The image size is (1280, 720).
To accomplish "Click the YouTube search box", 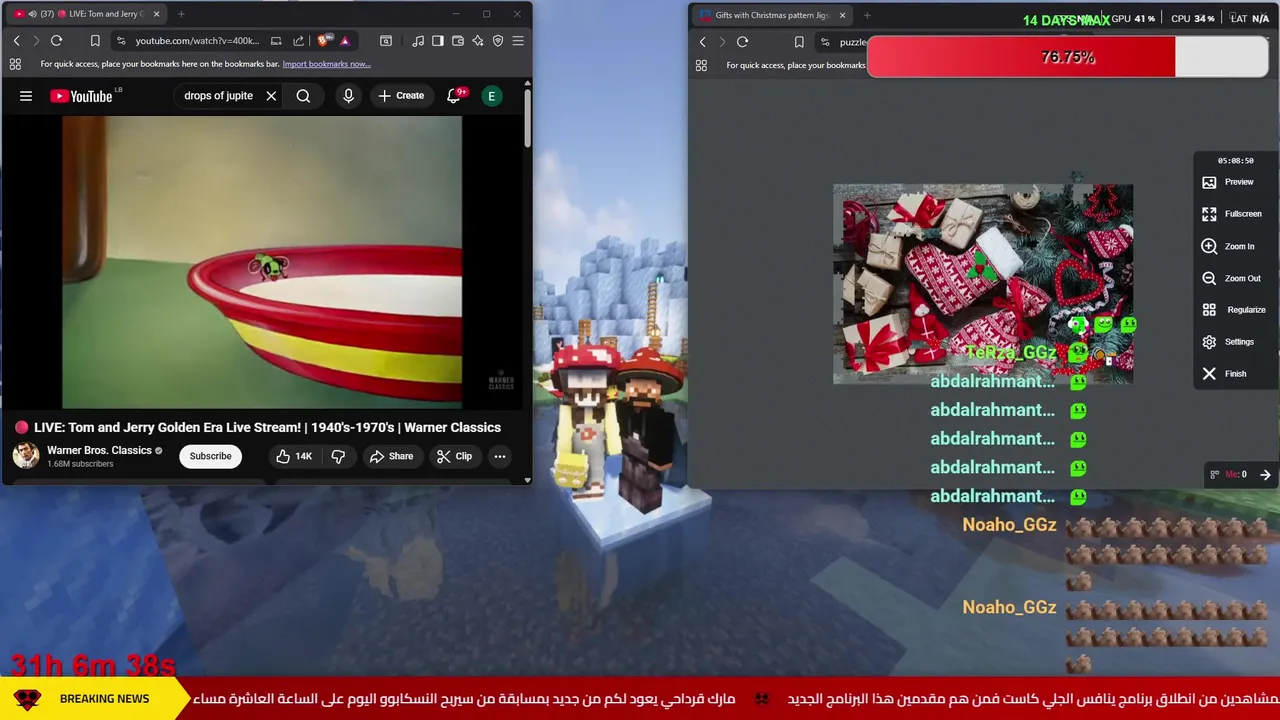I will (218, 96).
